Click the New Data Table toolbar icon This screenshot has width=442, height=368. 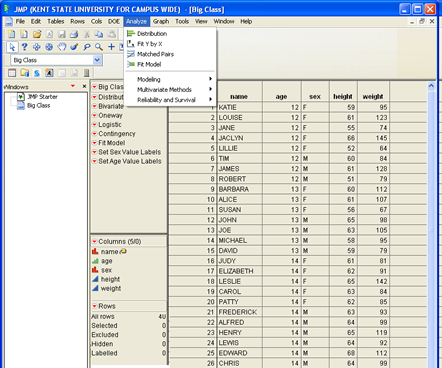pos(12,34)
